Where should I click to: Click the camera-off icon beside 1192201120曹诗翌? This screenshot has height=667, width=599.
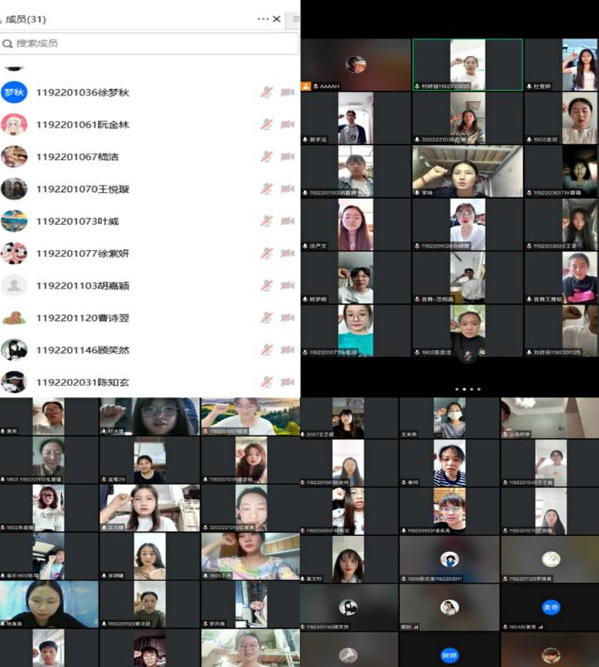tap(288, 317)
